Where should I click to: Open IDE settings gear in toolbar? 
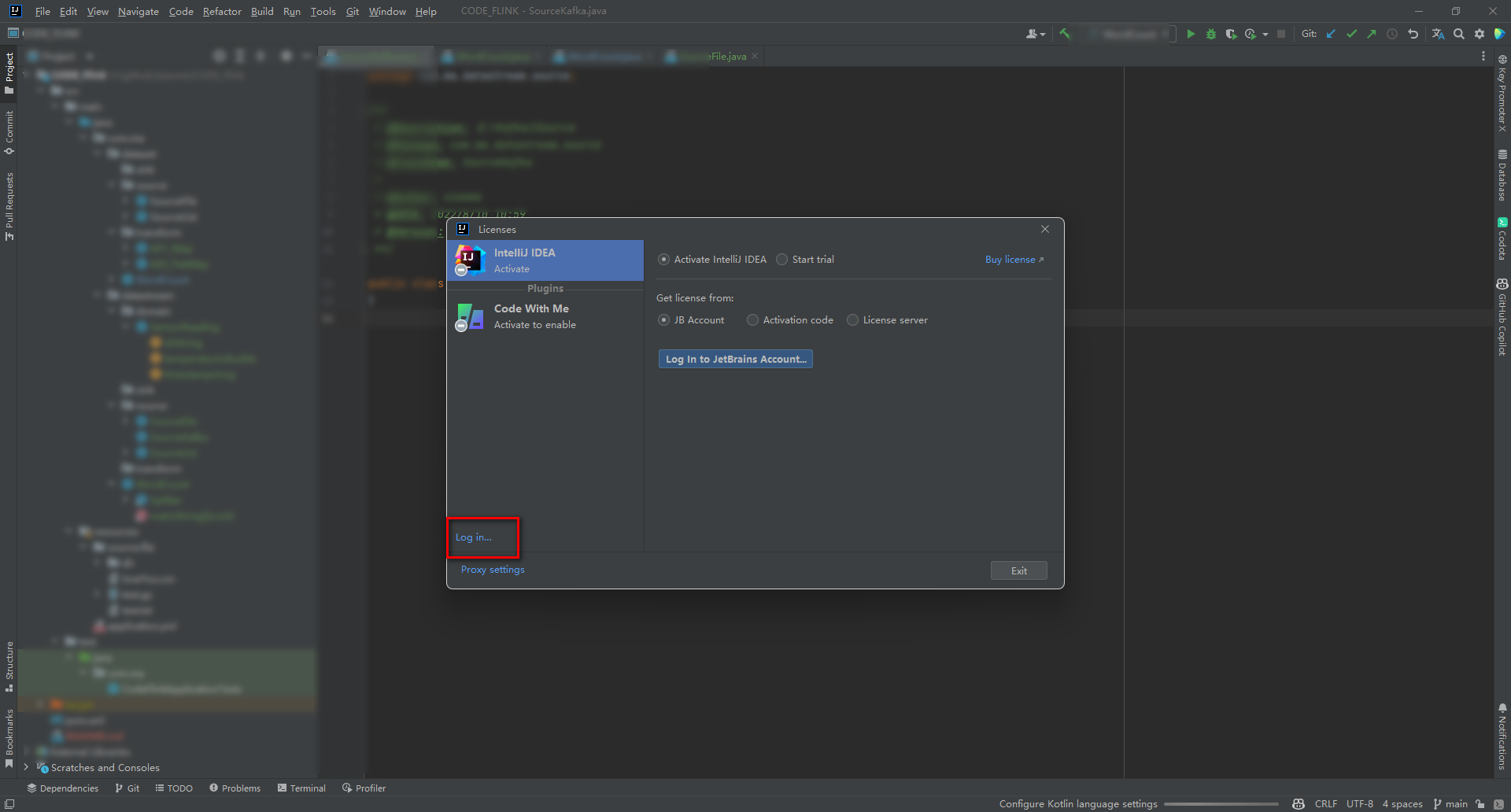1480,34
